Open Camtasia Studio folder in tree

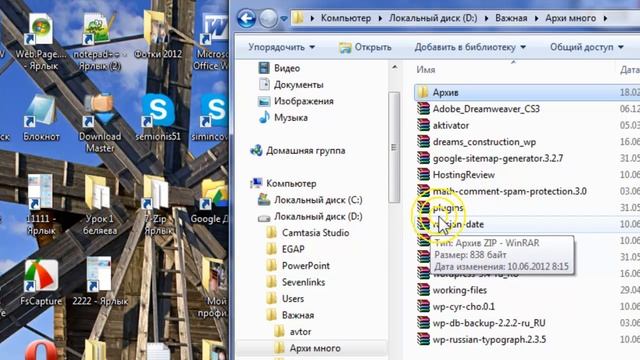click(308, 233)
